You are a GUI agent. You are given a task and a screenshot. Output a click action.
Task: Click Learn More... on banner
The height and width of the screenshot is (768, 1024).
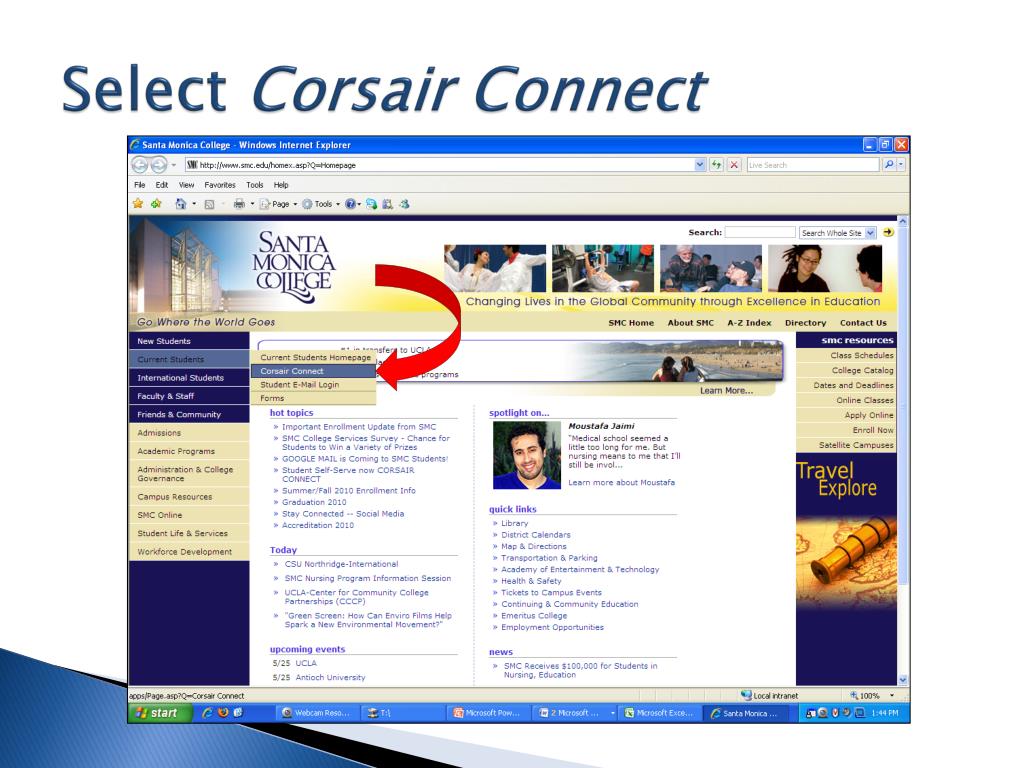click(x=726, y=391)
